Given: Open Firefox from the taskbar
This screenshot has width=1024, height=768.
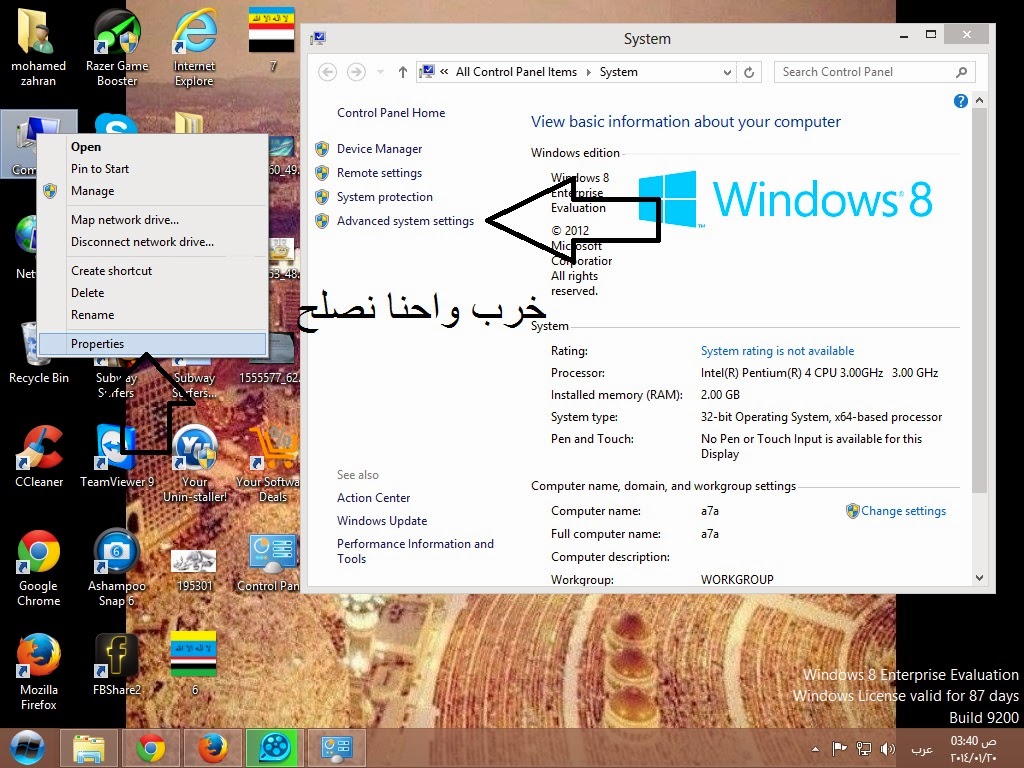Looking at the screenshot, I should pyautogui.click(x=213, y=748).
